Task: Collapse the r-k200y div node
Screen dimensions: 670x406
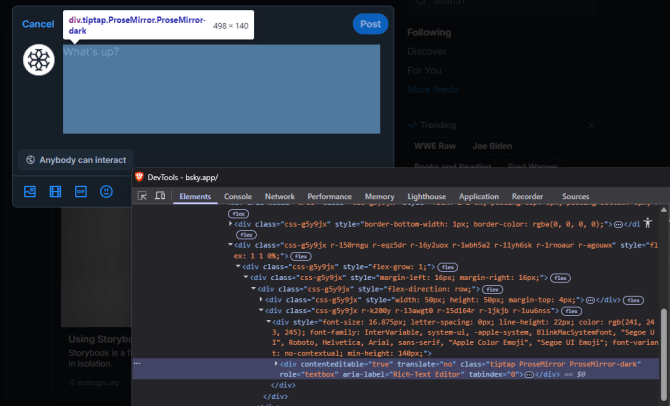Action: click(x=261, y=310)
